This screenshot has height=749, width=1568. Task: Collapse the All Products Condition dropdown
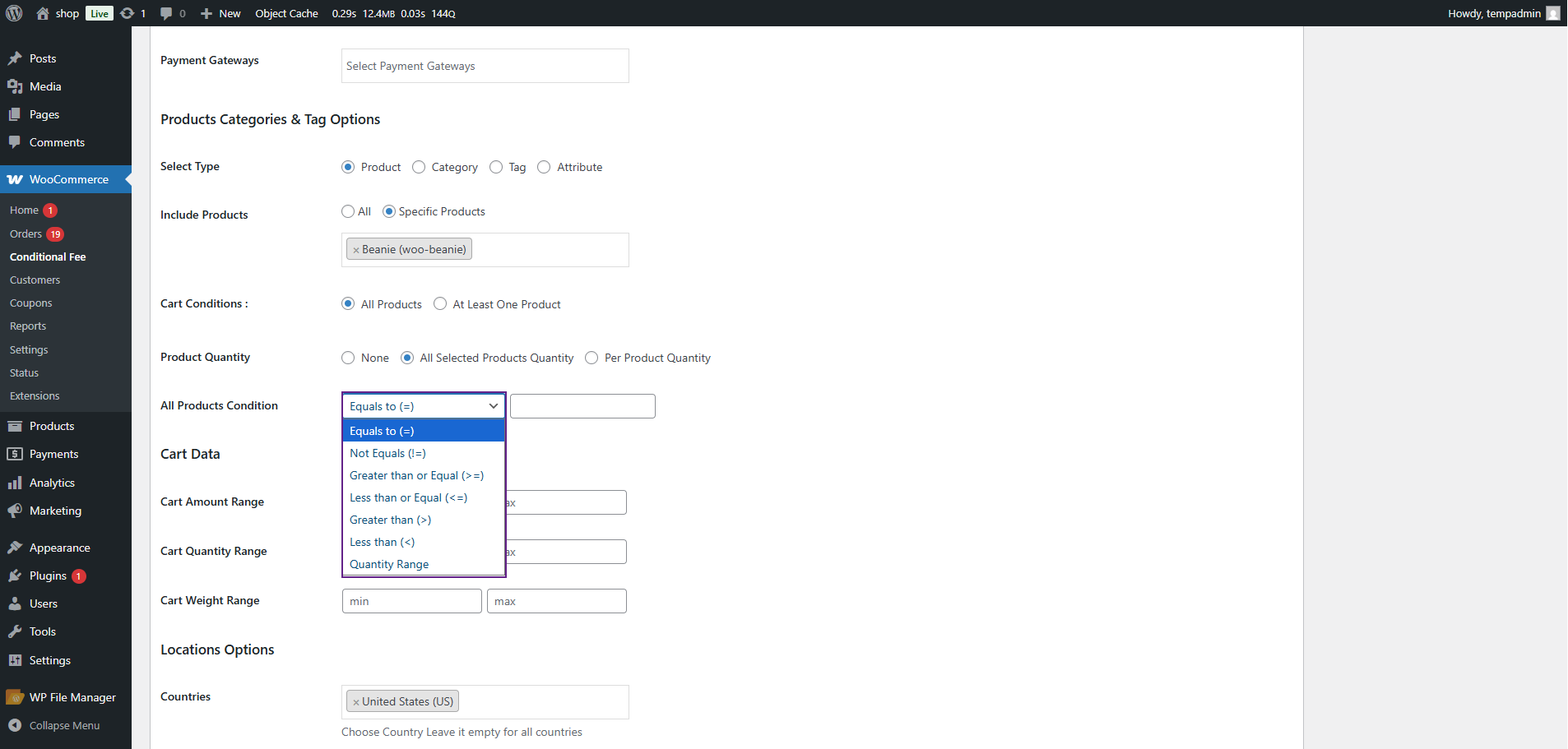(424, 406)
